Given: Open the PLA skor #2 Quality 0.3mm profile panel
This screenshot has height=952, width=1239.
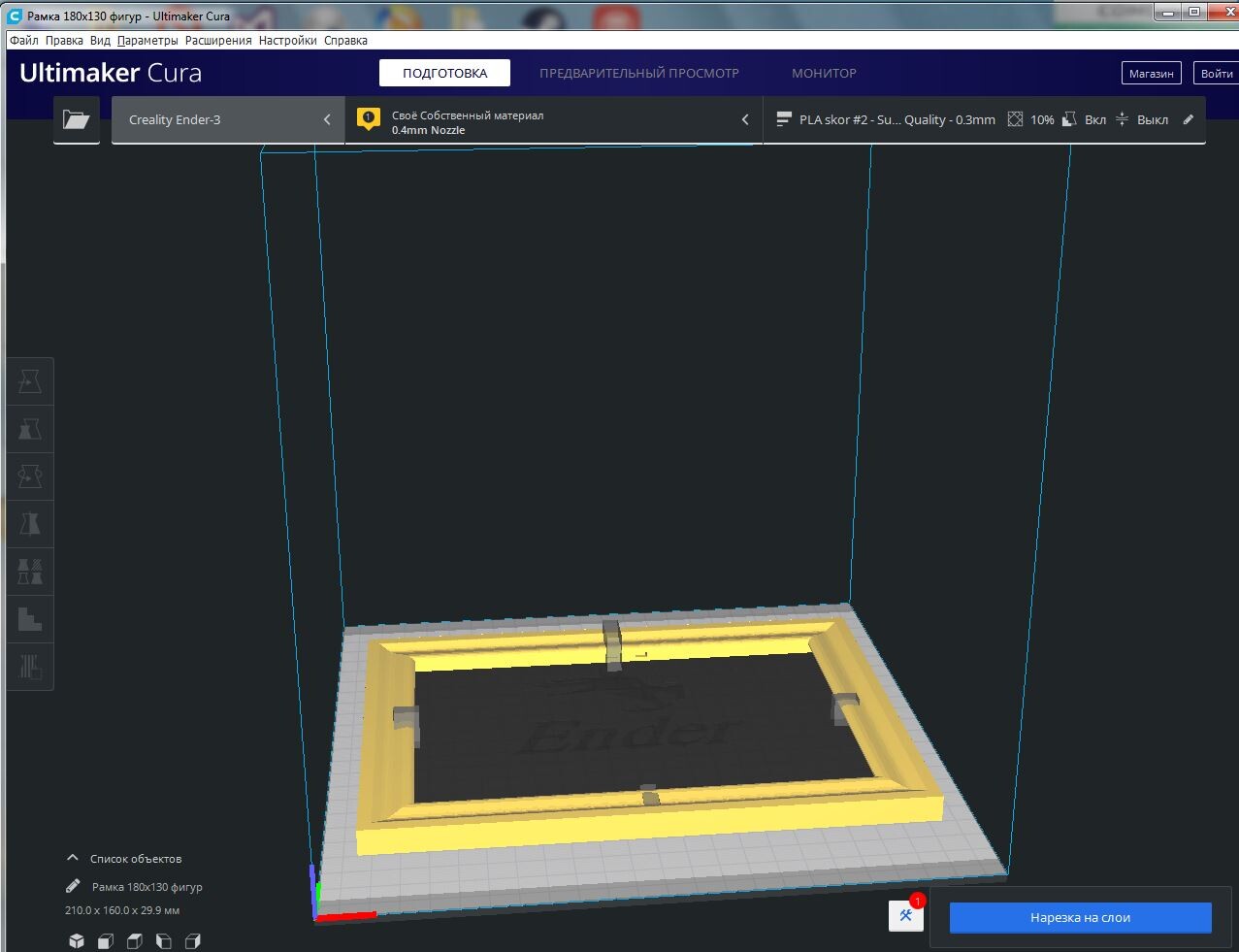Looking at the screenshot, I should click(985, 119).
